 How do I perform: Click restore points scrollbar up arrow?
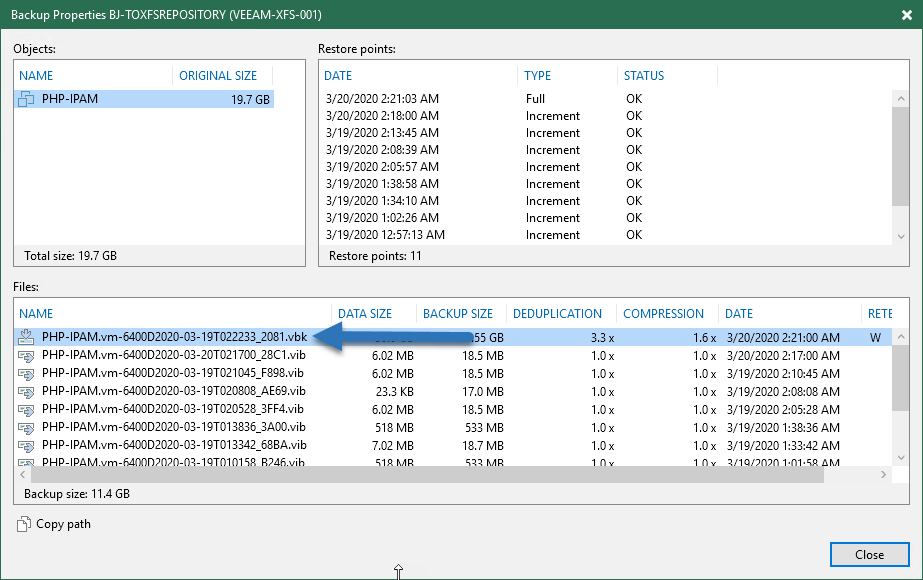pos(901,99)
